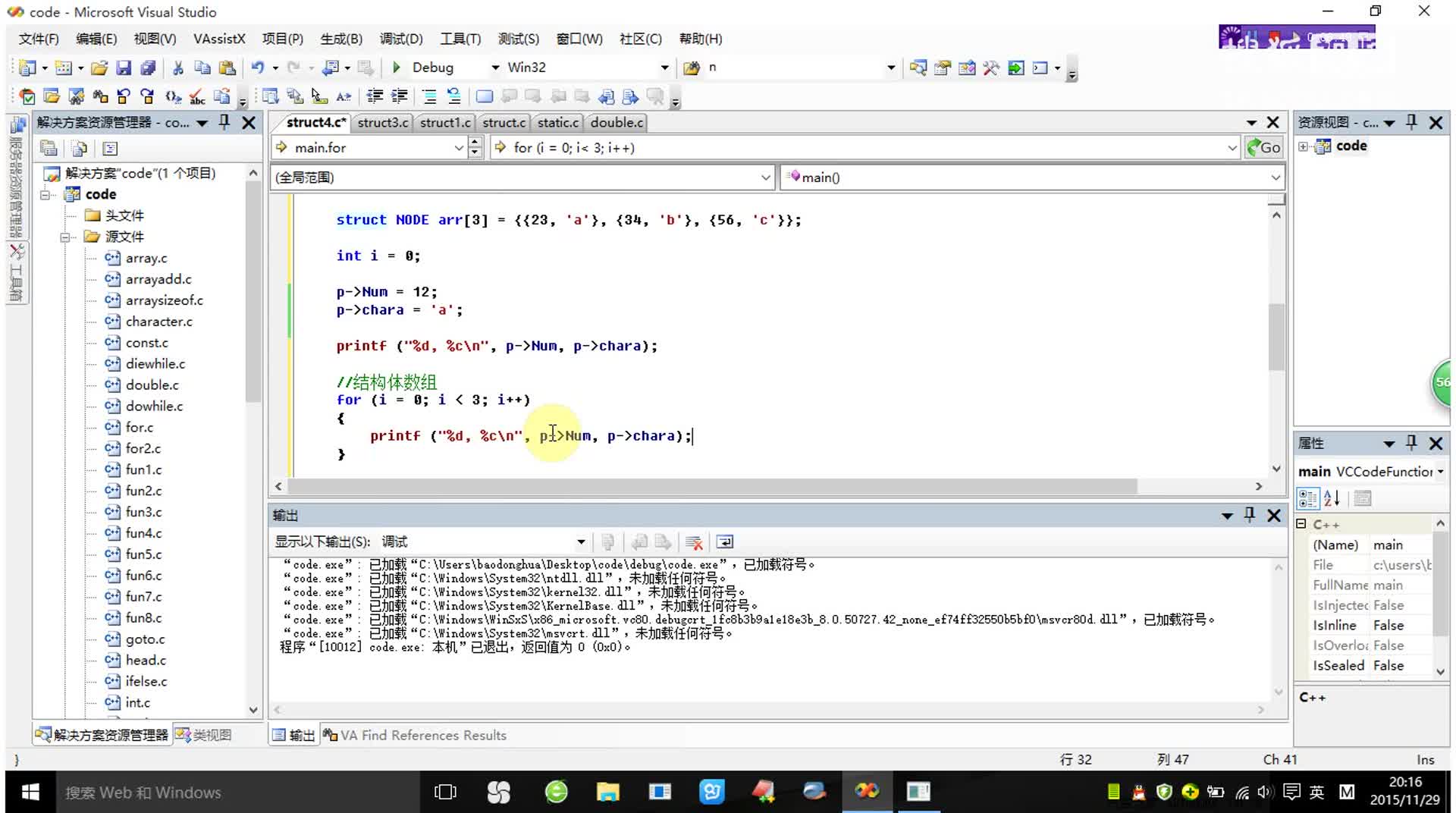This screenshot has width=1456, height=813.
Task: Open Task View in the taskbar
Action: click(x=445, y=793)
